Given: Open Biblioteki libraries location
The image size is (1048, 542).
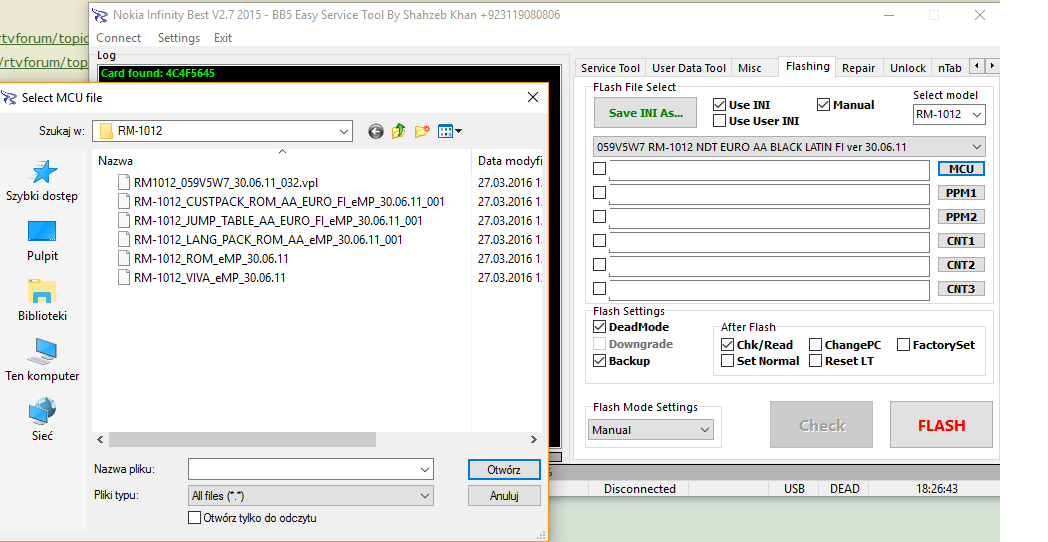Looking at the screenshot, I should pyautogui.click(x=42, y=301).
